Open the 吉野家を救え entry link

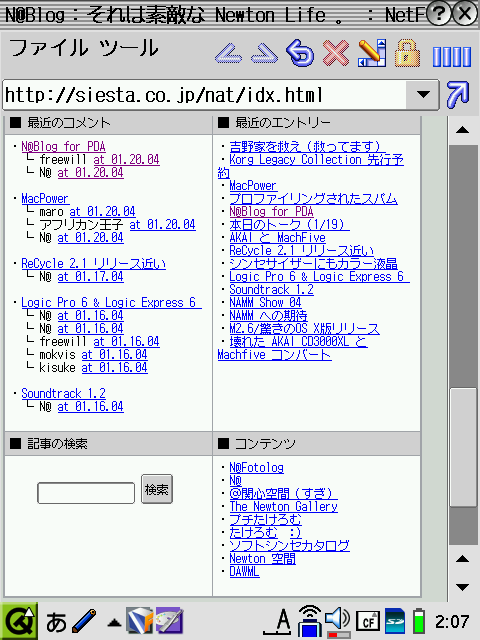(x=307, y=147)
